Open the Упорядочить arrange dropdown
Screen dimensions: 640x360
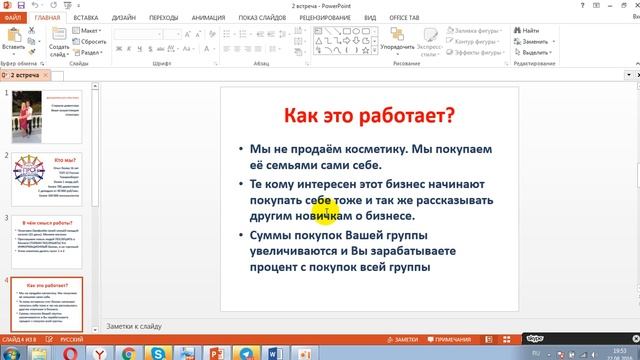[398, 41]
